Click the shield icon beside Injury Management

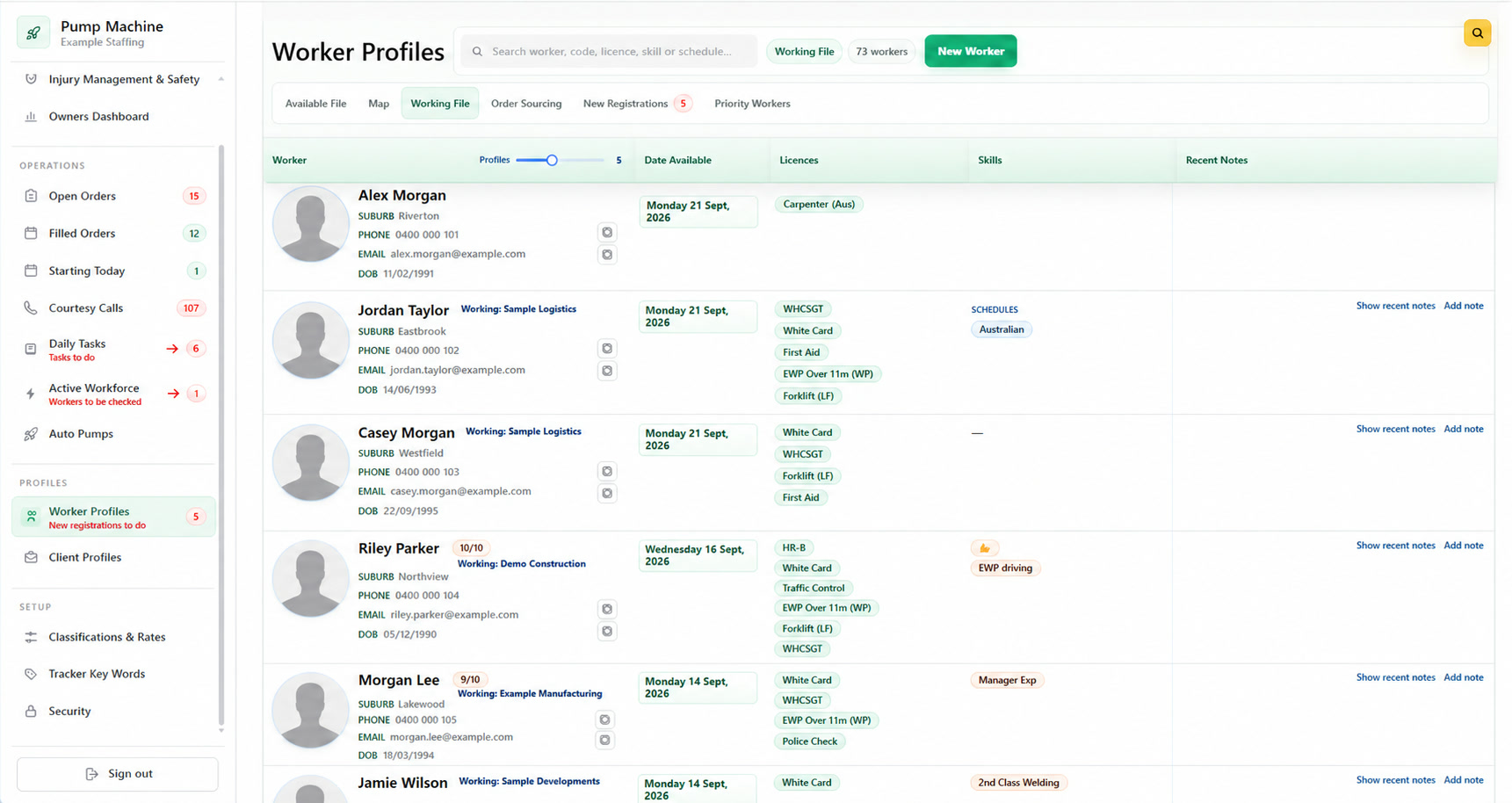coord(31,79)
